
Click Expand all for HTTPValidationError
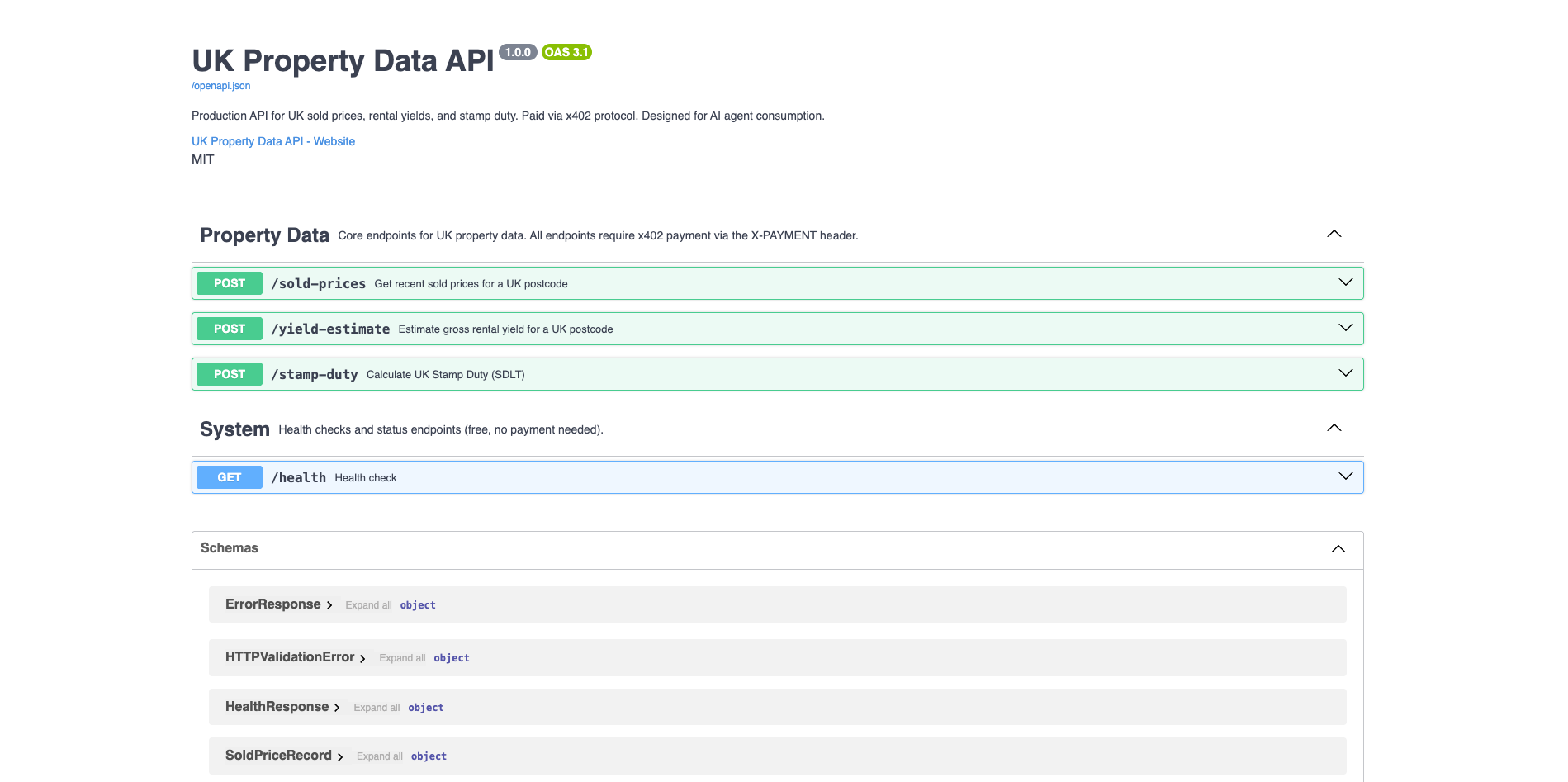[x=402, y=657]
